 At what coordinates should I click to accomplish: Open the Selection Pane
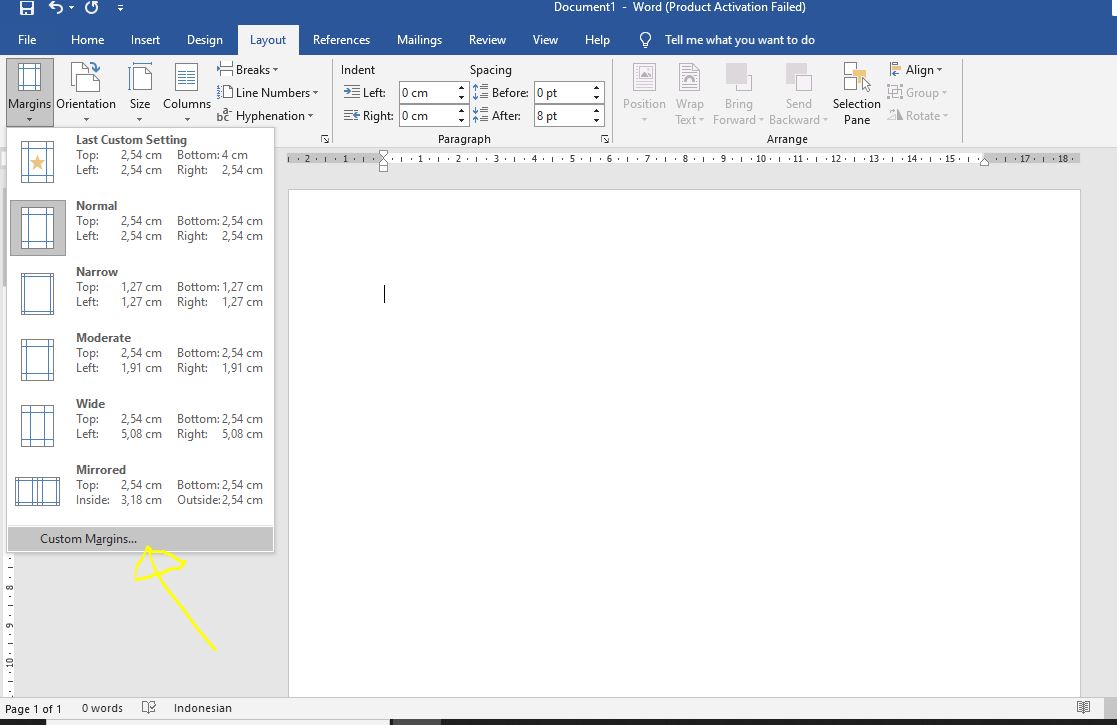pos(856,92)
